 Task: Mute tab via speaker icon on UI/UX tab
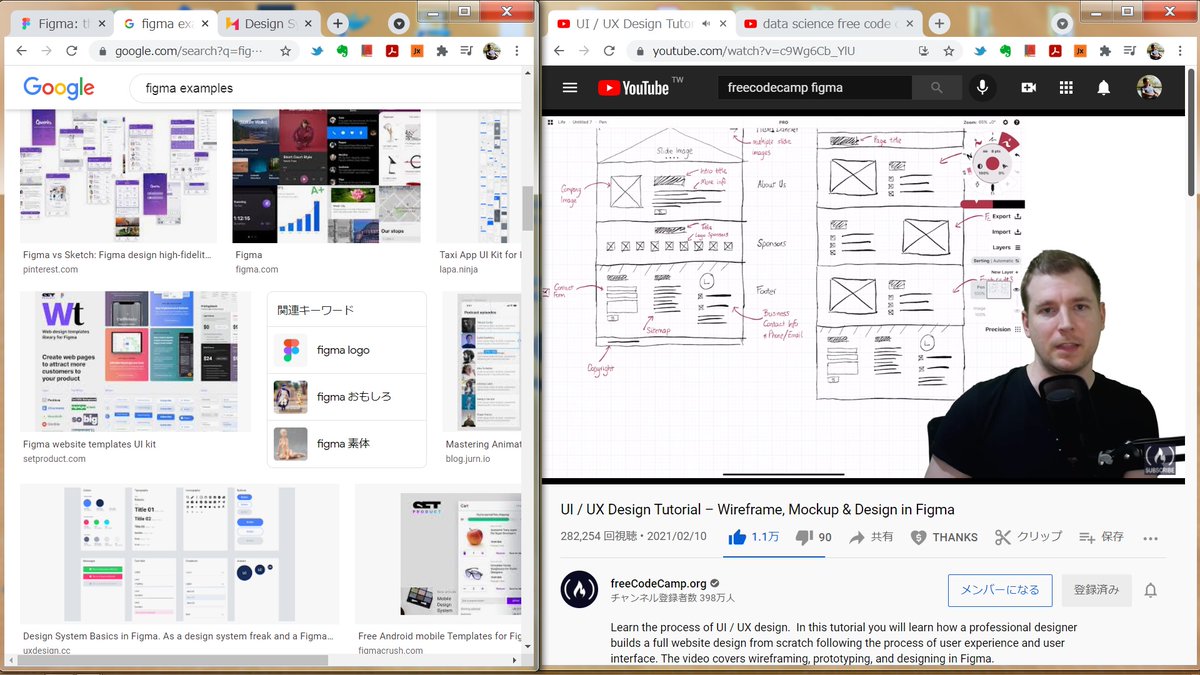pos(706,23)
